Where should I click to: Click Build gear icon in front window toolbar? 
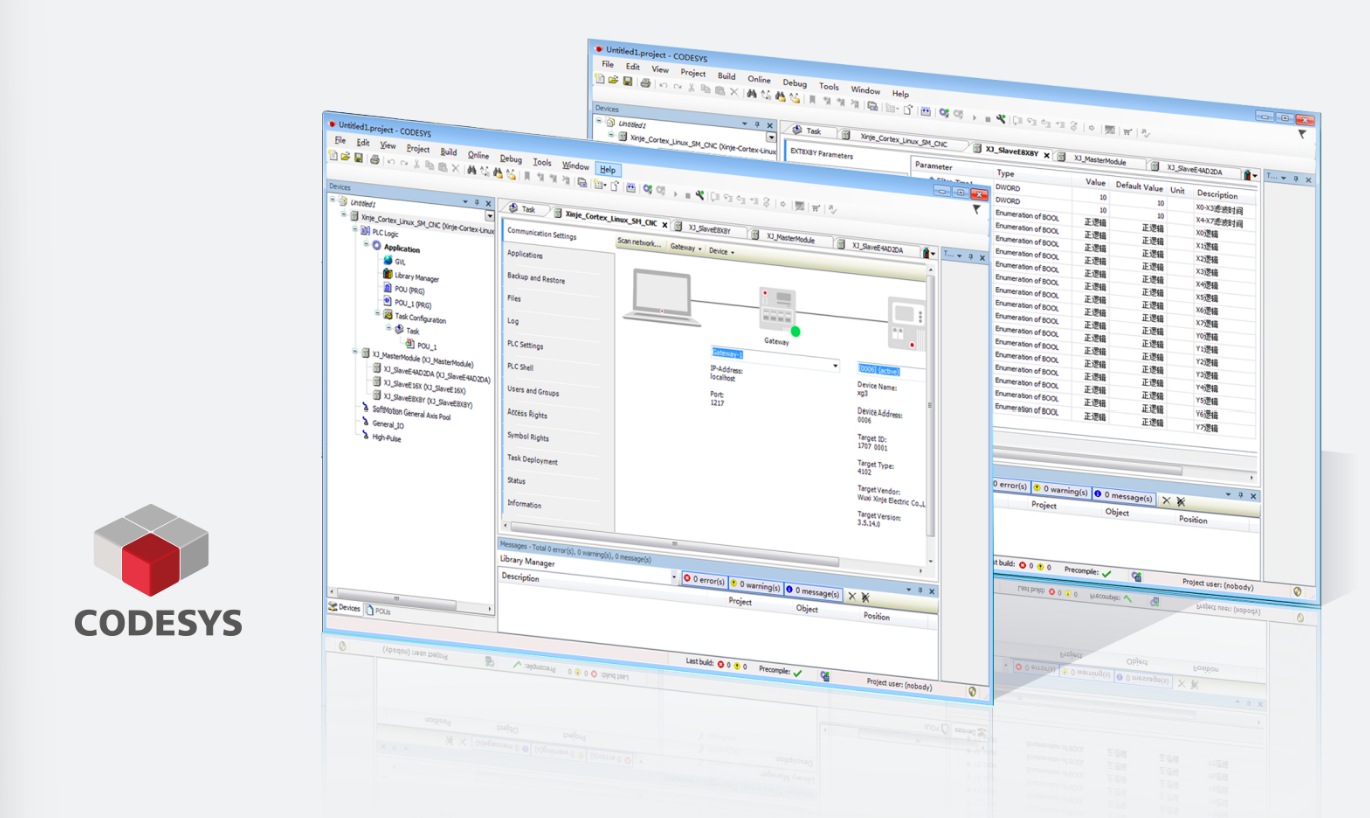click(647, 189)
